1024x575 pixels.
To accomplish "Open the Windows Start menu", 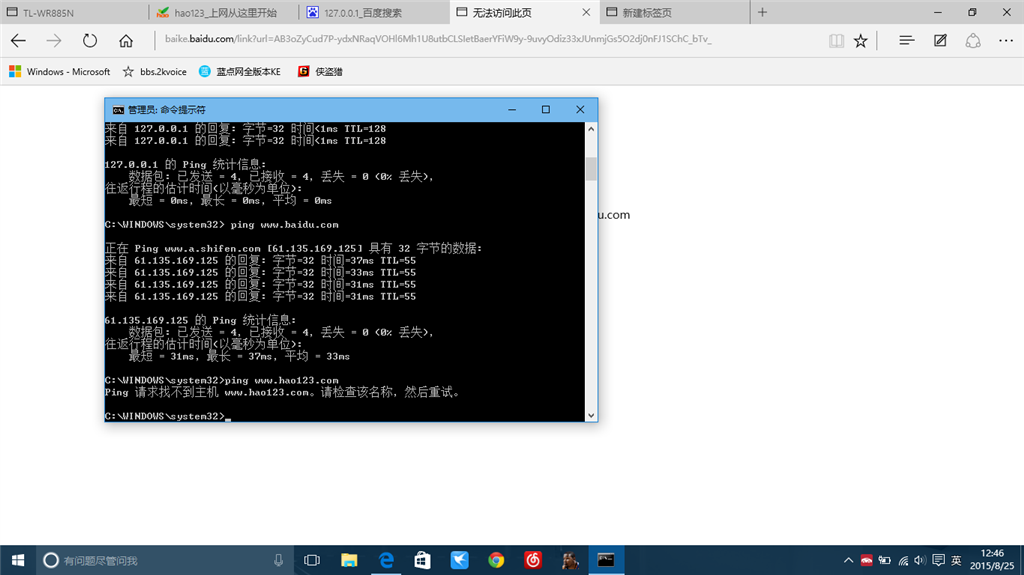I will point(18,560).
